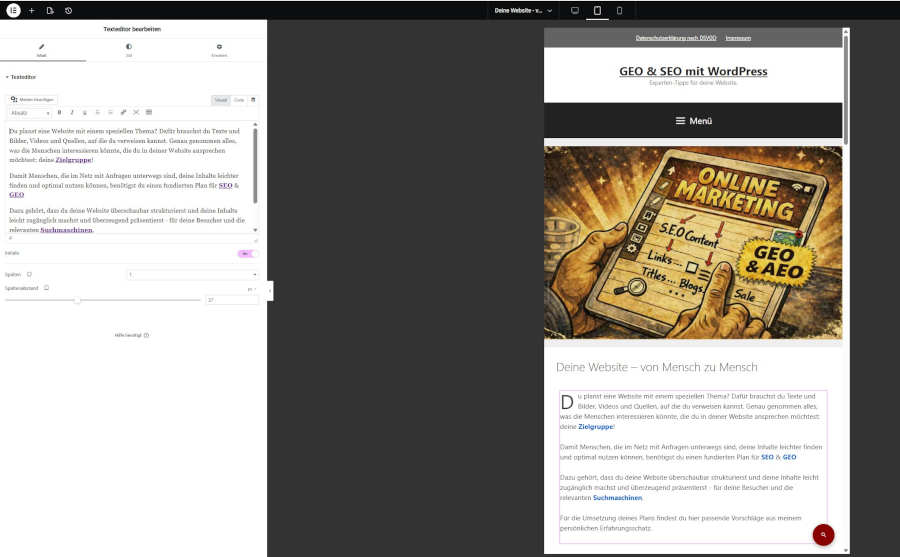This screenshot has height=557, width=900.
Task: Open the Elementor logo menu
Action: 13,10
